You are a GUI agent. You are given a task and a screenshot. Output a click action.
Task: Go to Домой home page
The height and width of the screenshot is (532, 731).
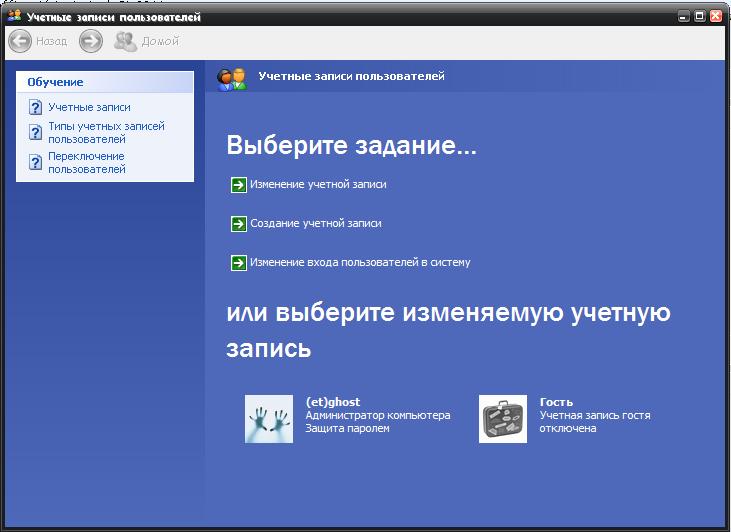tap(146, 41)
